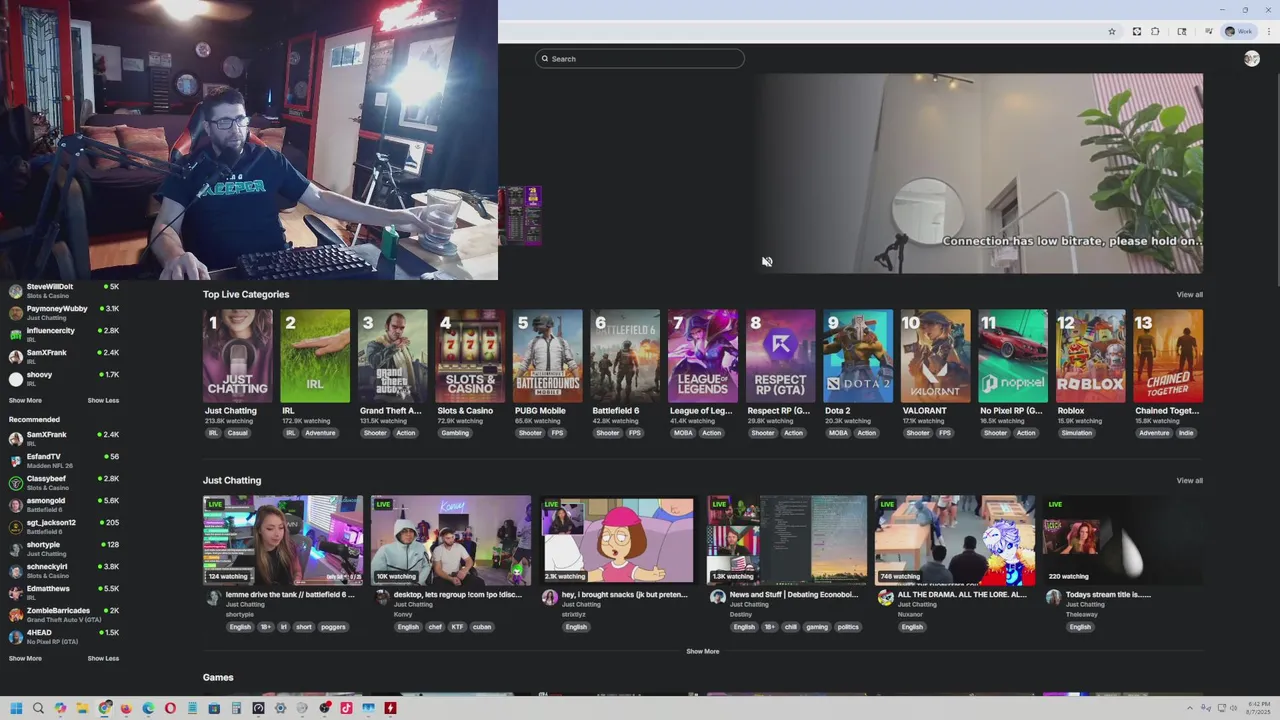The height and width of the screenshot is (720, 1280).
Task: Open Windows taskbar search
Action: [38, 709]
